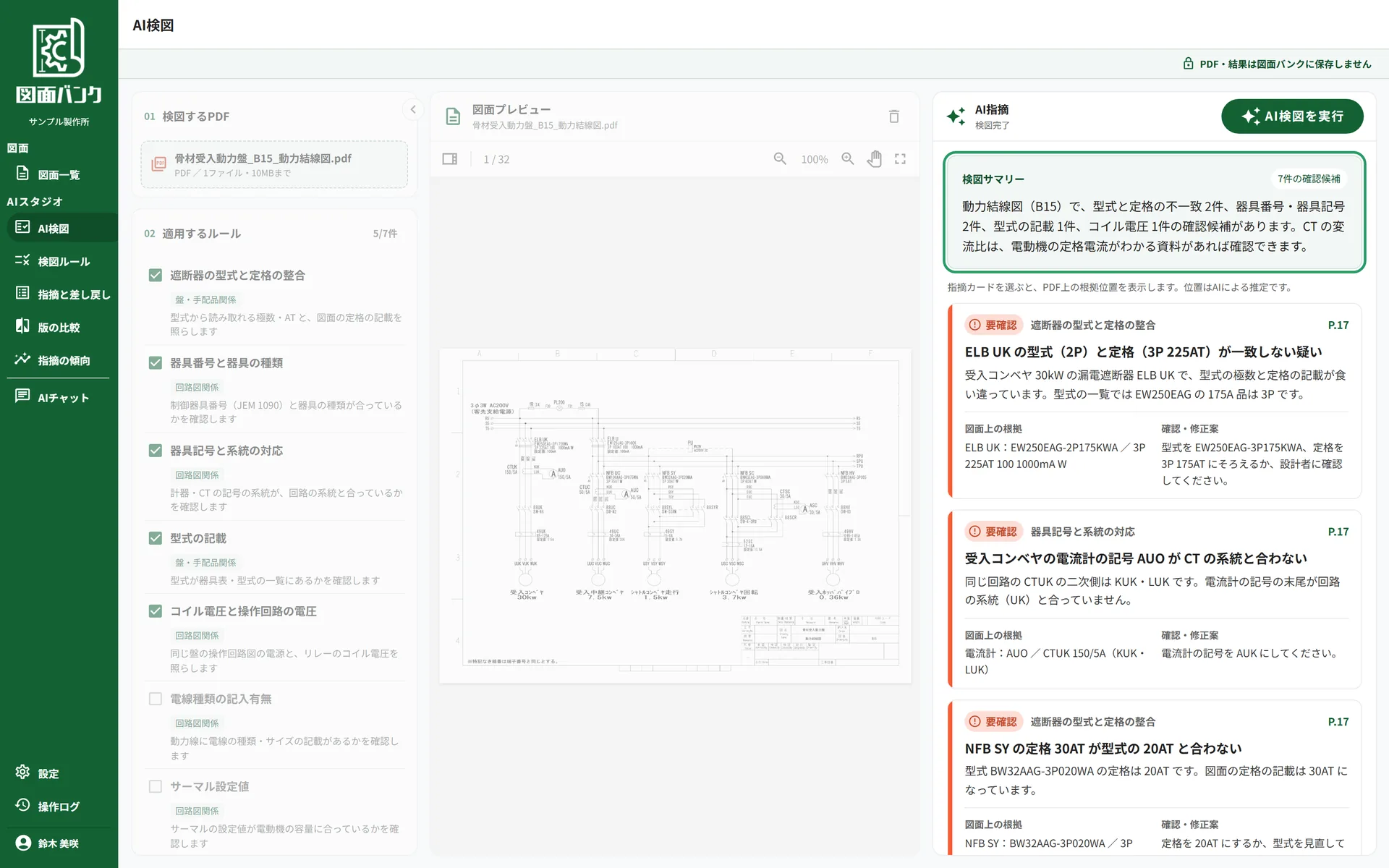Toggle 器具記号と系統の対応 checkbox

tap(155, 451)
